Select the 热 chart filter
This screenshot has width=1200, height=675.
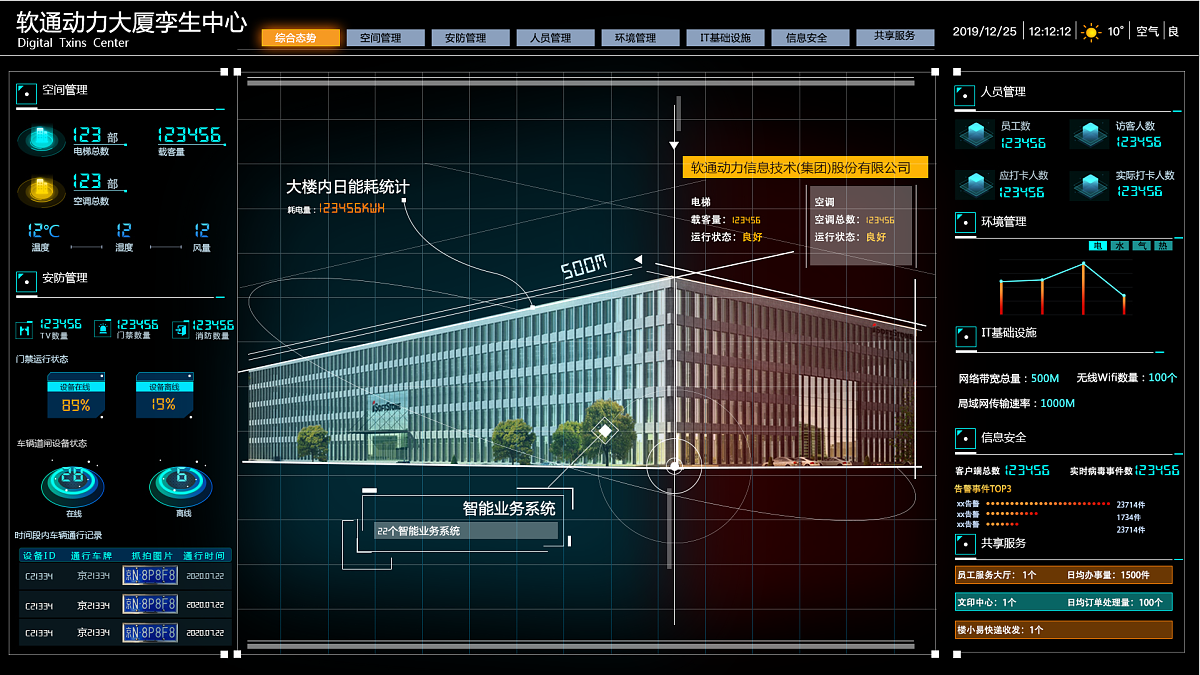pos(1163,245)
